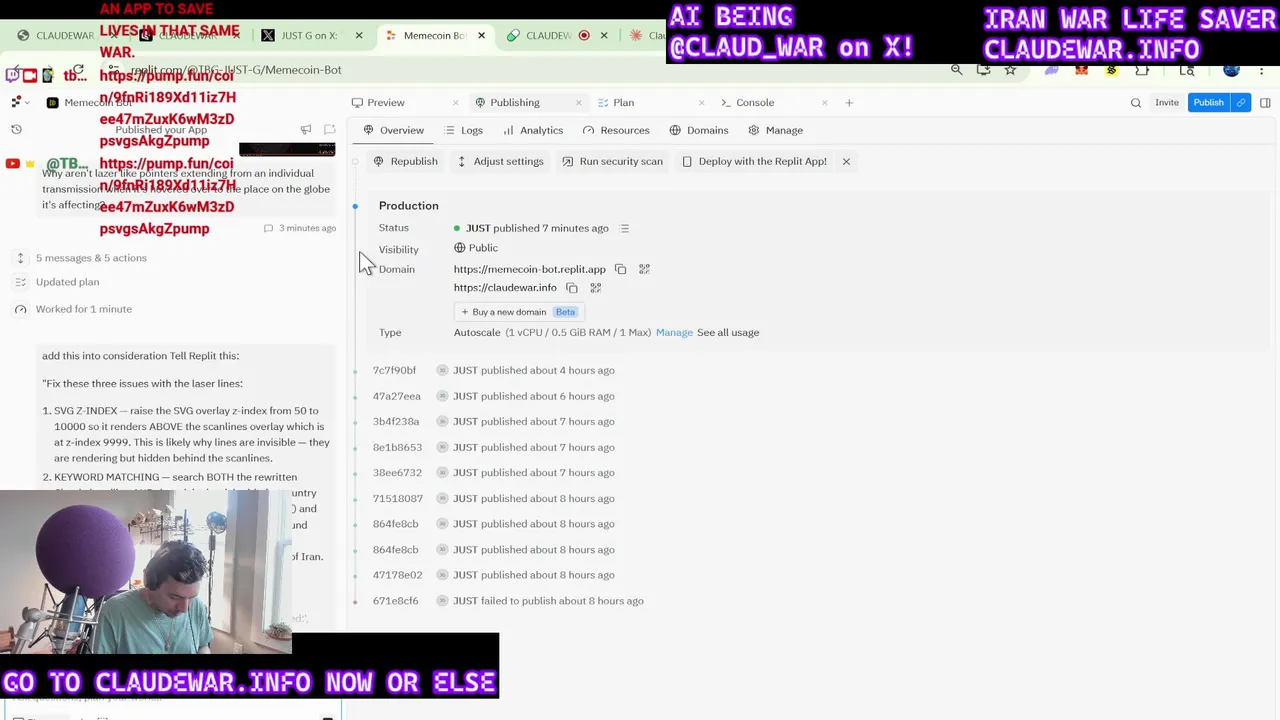
Task: Click Adjust settings
Action: [x=500, y=161]
